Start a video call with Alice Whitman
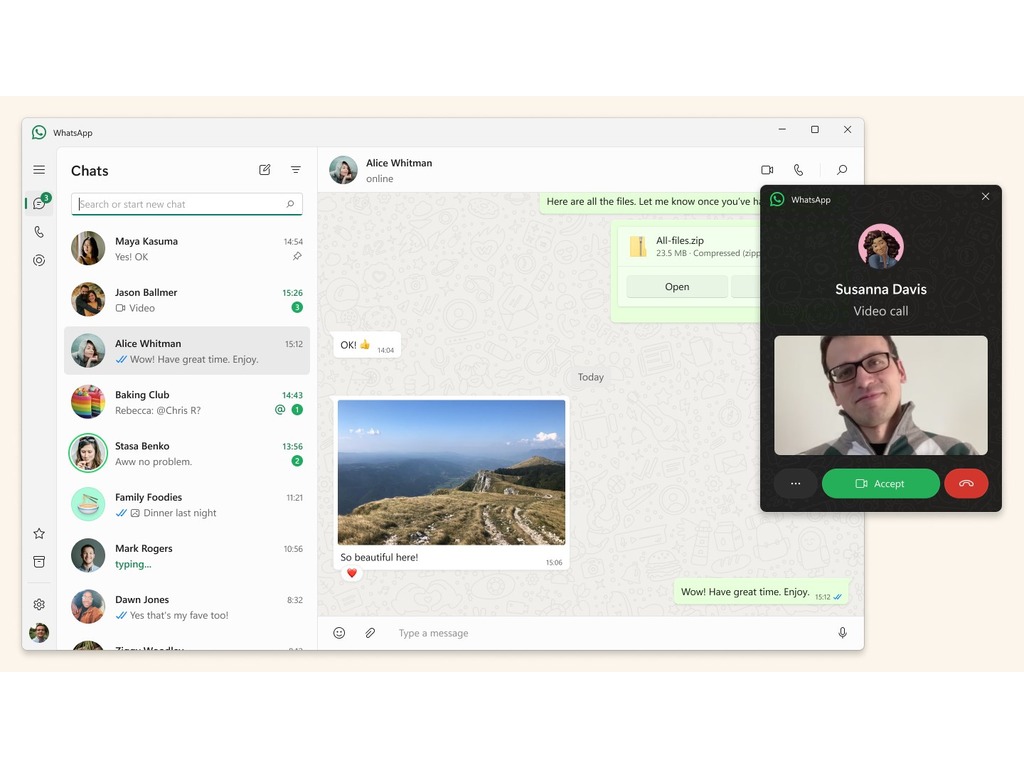Viewport: 1024px width, 768px height. point(767,170)
